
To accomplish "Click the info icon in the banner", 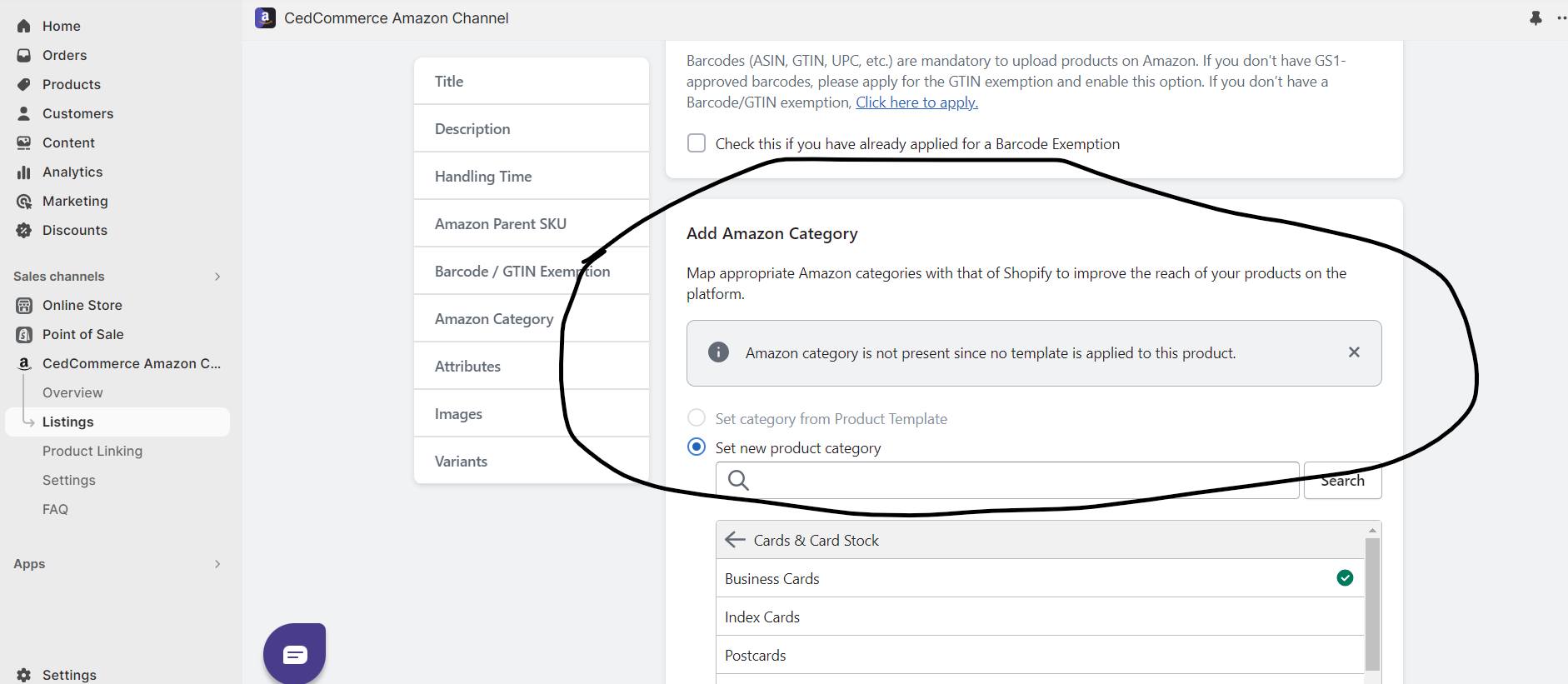I will tap(718, 352).
